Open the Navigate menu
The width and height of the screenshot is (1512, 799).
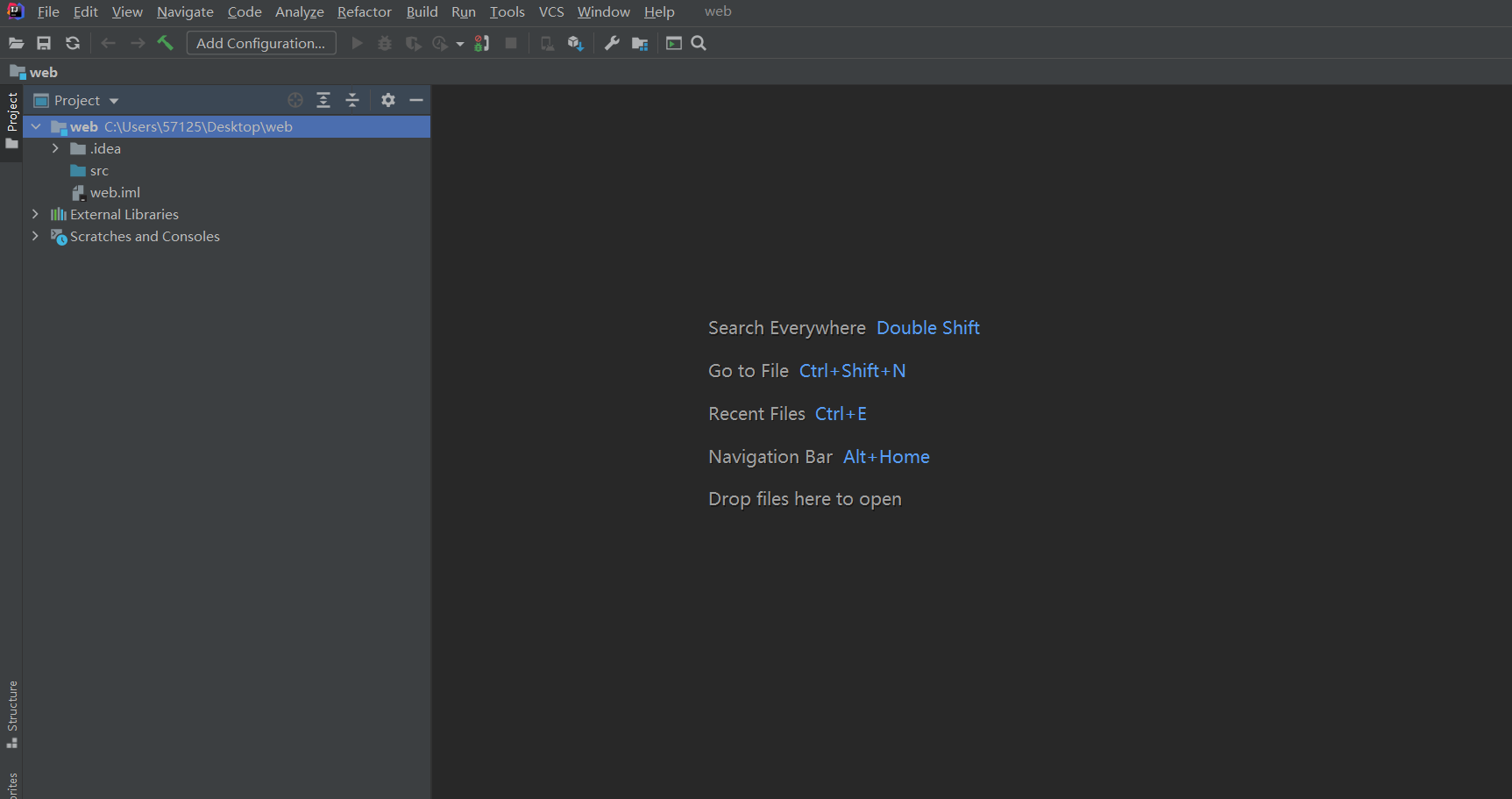point(185,11)
